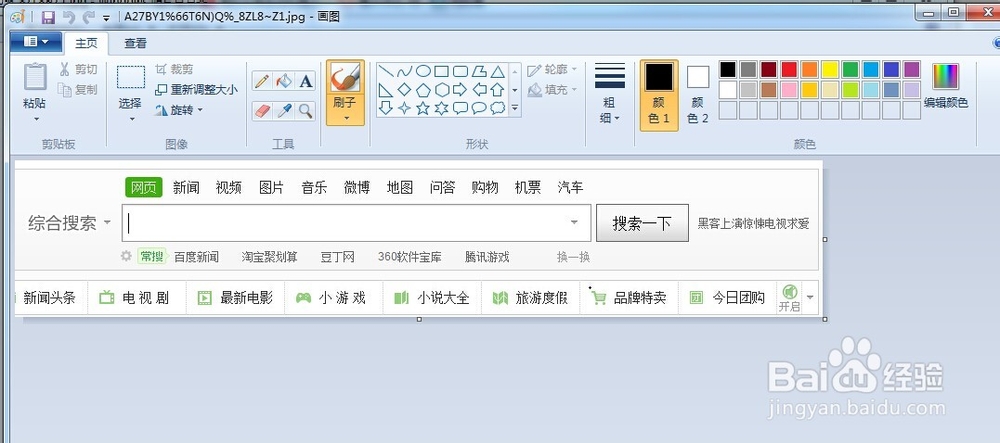Pick the purple color swatch
Viewport: 1000px width, 443px height.
[x=912, y=69]
